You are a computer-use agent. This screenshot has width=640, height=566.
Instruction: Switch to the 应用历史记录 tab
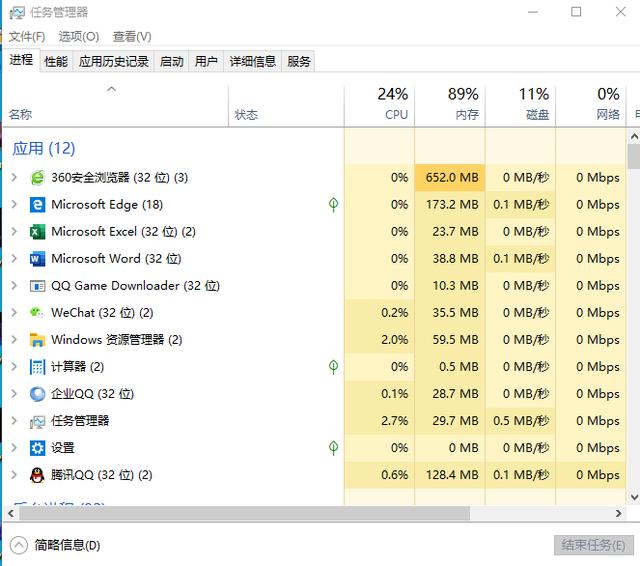click(113, 62)
